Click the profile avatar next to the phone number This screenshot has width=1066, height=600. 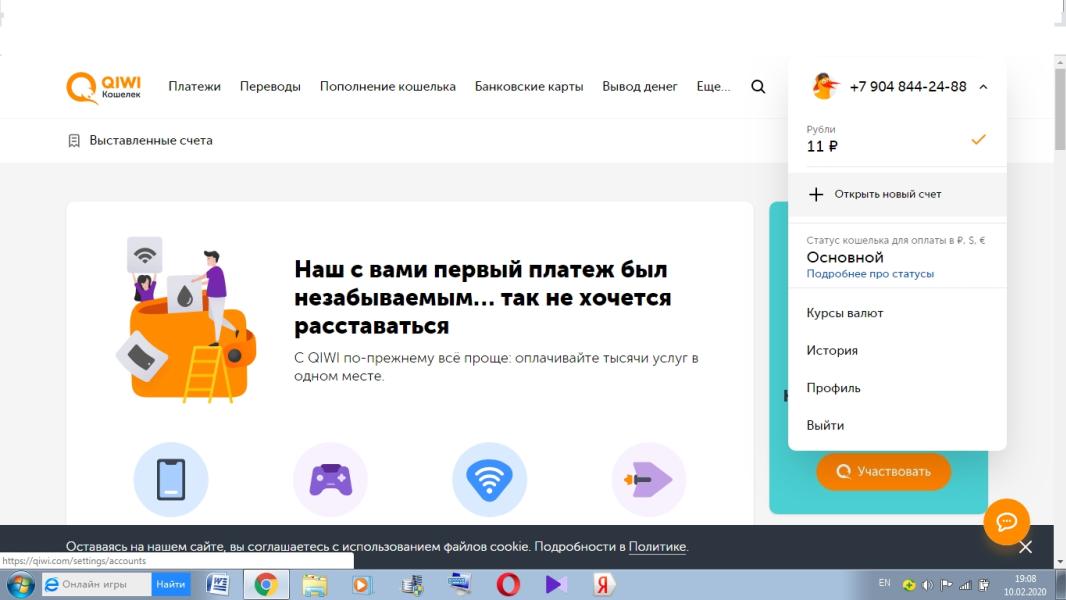point(823,87)
